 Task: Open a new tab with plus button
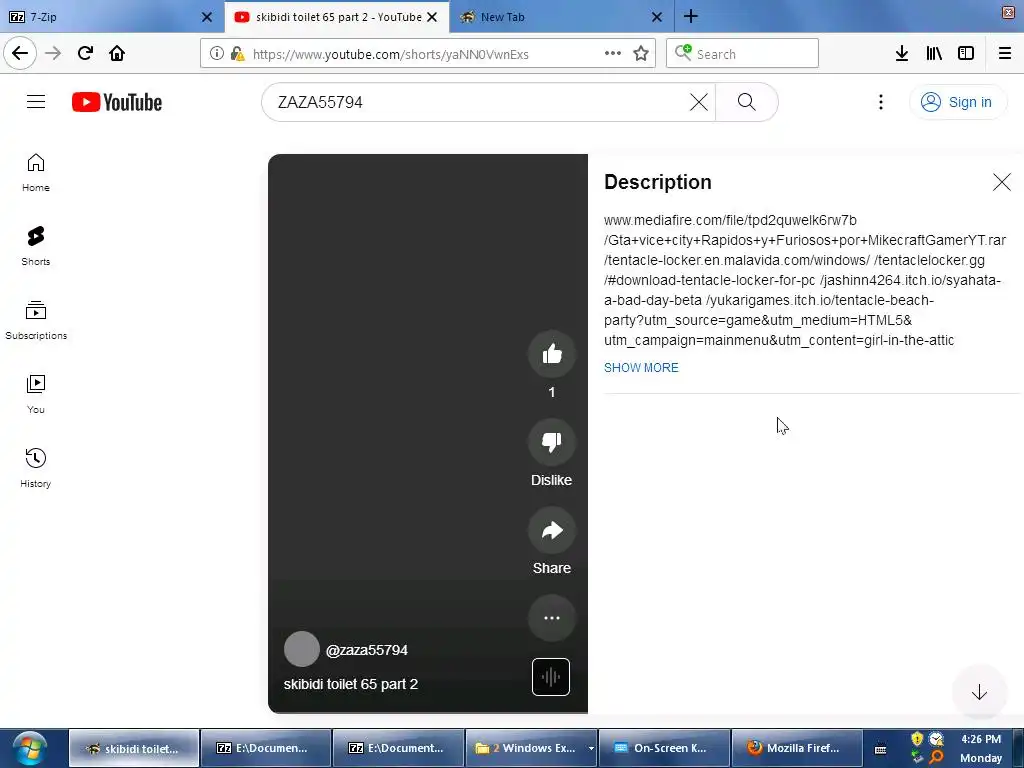click(x=691, y=17)
